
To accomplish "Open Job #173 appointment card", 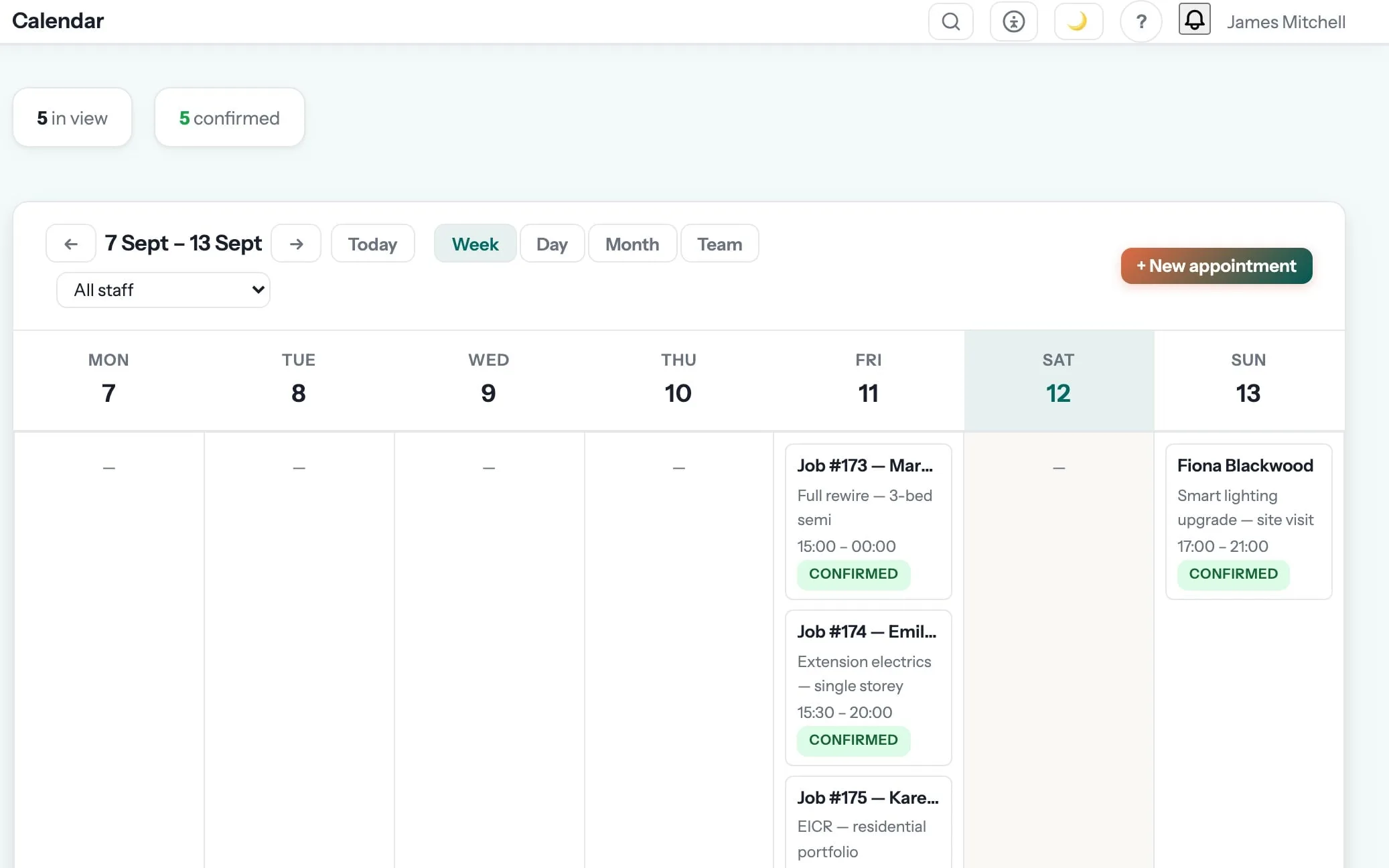I will pos(868,521).
